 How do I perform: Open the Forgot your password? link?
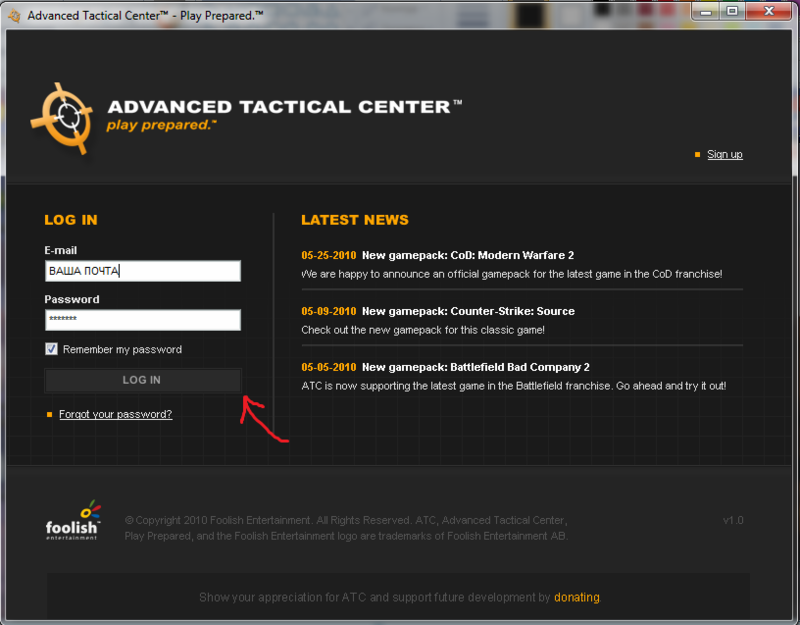click(115, 414)
